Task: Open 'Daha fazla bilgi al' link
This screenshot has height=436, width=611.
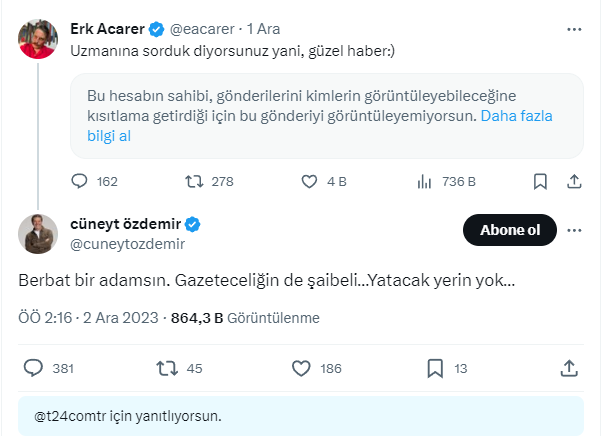Action: click(517, 116)
